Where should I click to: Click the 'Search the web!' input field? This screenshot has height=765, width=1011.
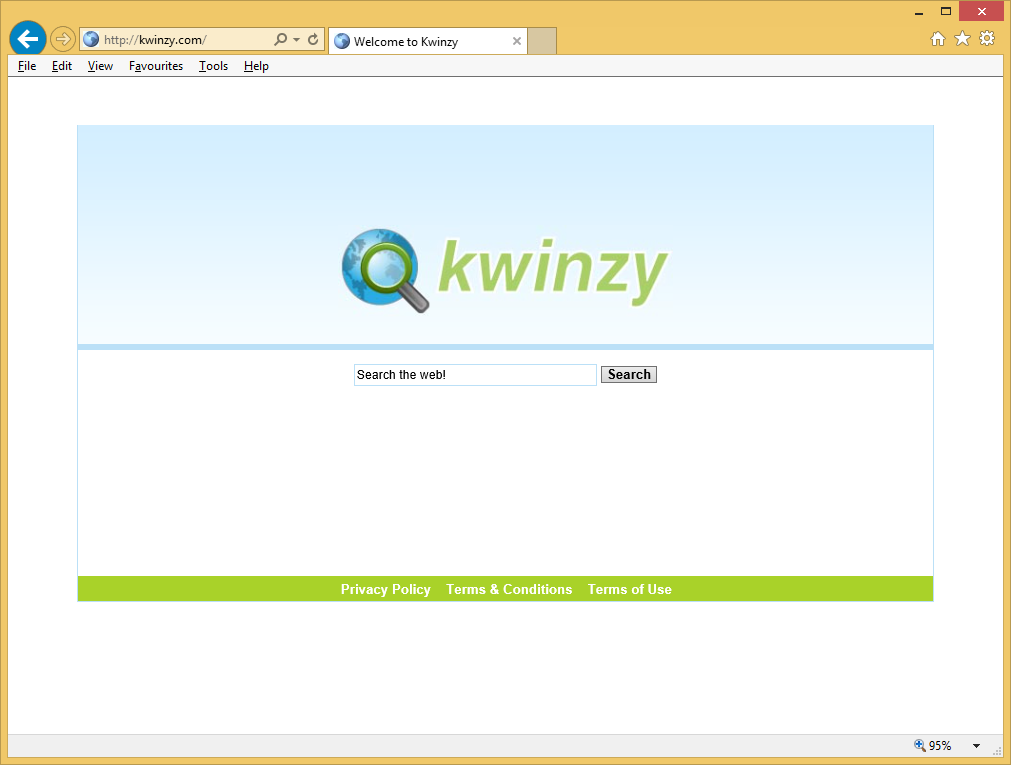[475, 375]
